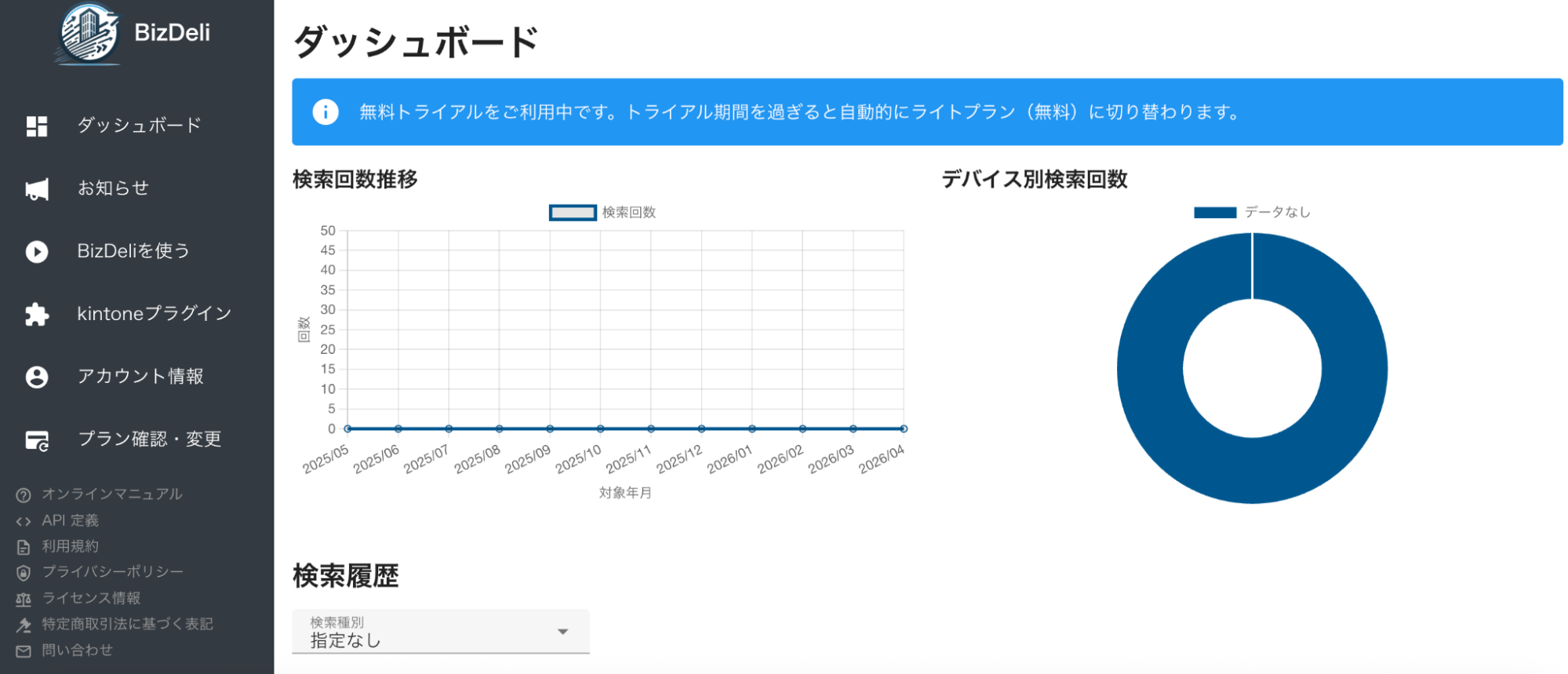This screenshot has height=674, width=1568.
Task: Open the API 定義 link
Action: (70, 520)
